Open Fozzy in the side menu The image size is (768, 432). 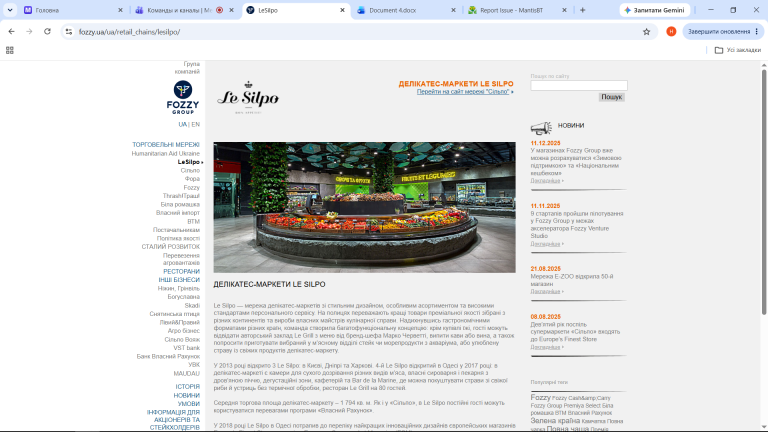point(192,188)
